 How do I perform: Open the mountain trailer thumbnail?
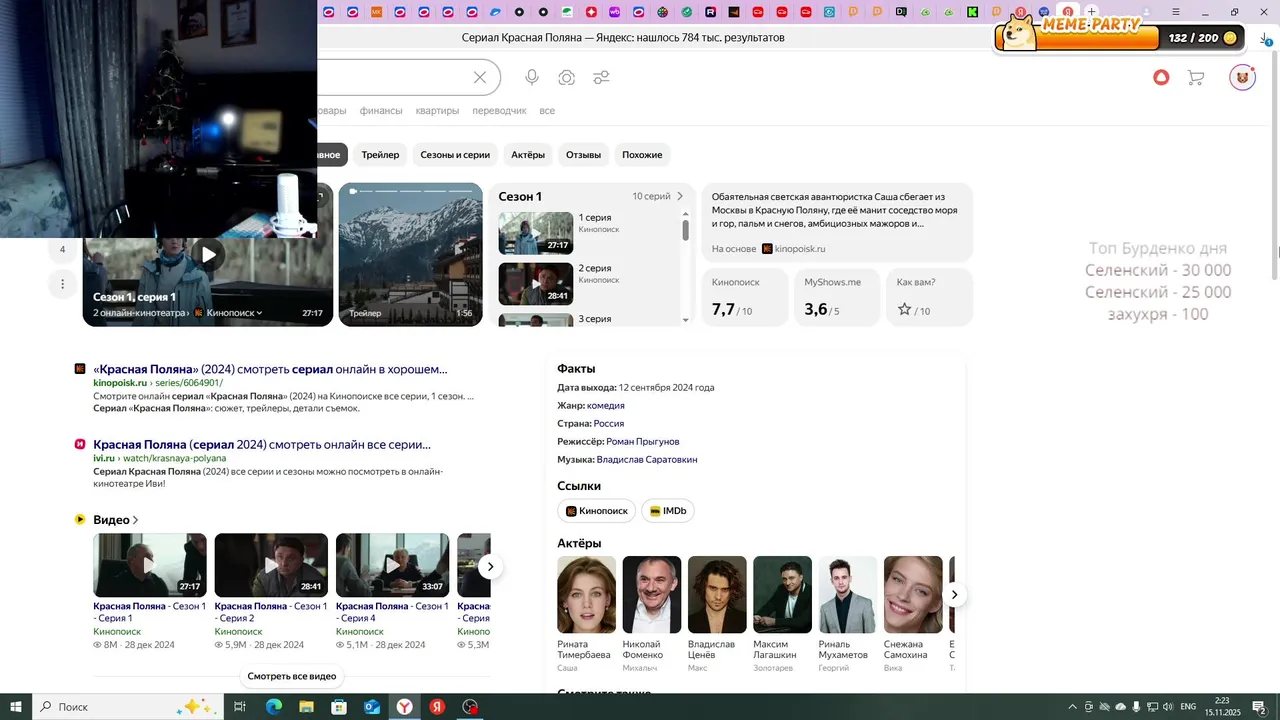click(410, 254)
